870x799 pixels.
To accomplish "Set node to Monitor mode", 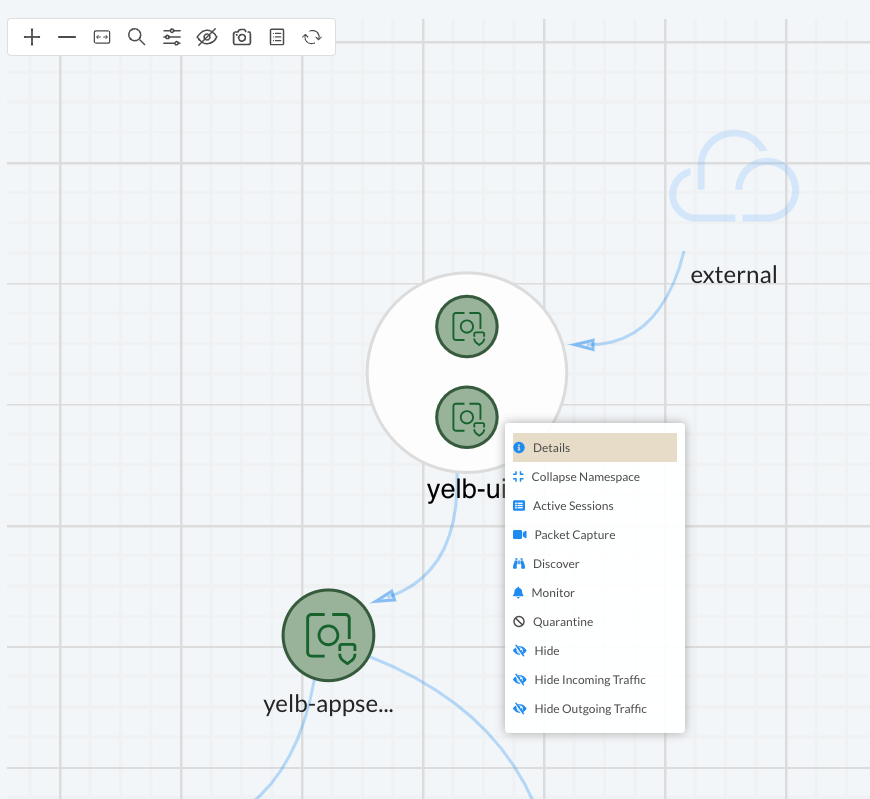I will tap(595, 593).
